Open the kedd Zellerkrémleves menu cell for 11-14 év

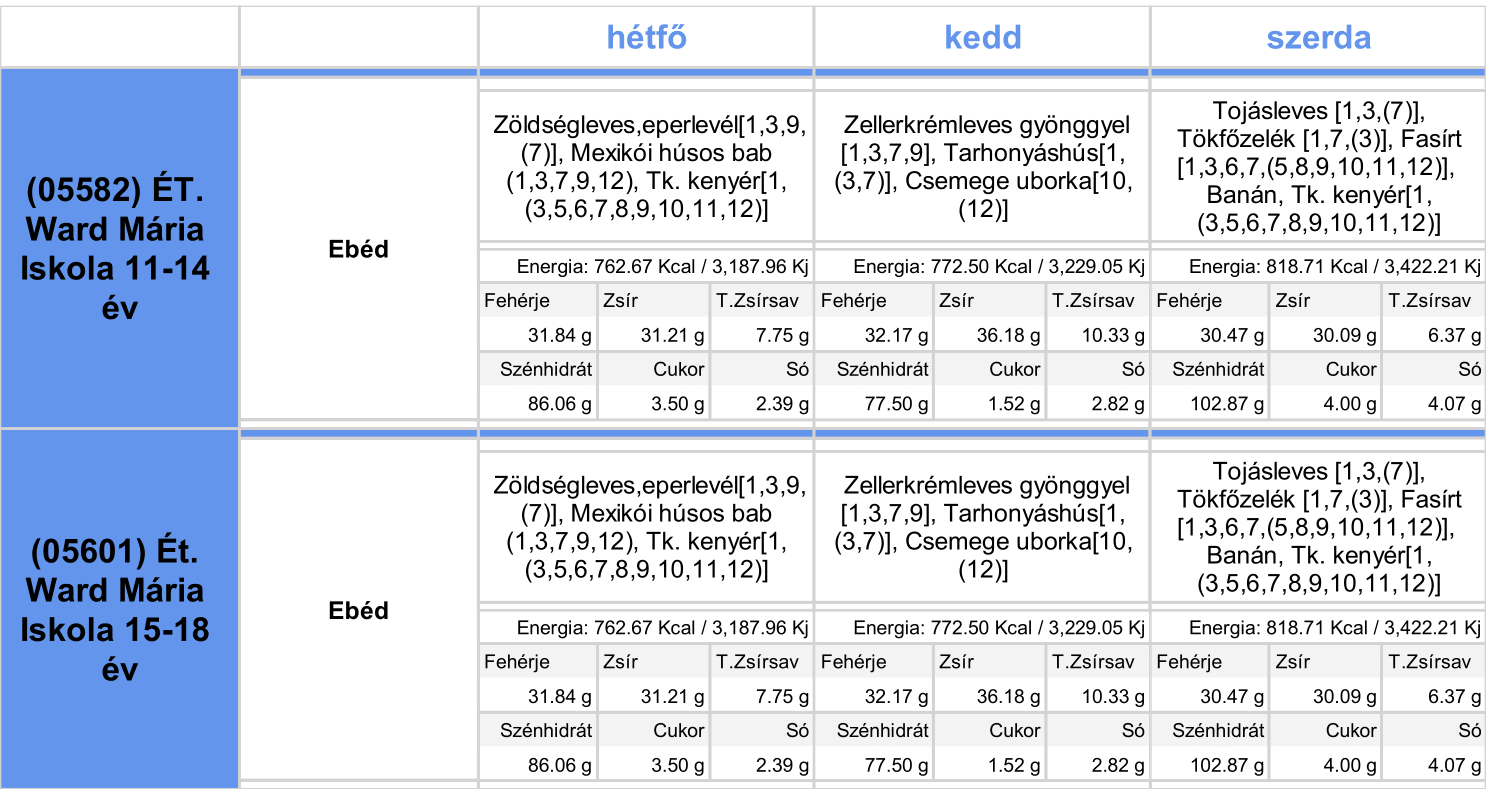[x=982, y=167]
